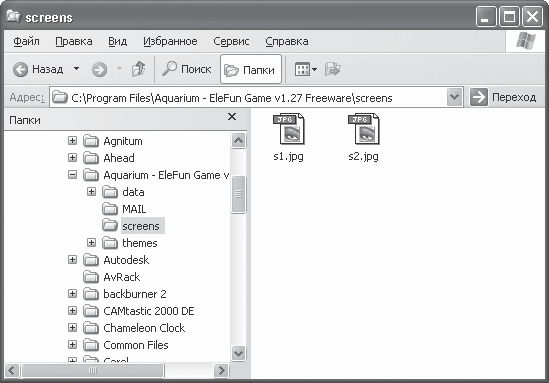This screenshot has width=549, height=383.
Task: Select the Autodesk folder icon
Action: [x=91, y=260]
